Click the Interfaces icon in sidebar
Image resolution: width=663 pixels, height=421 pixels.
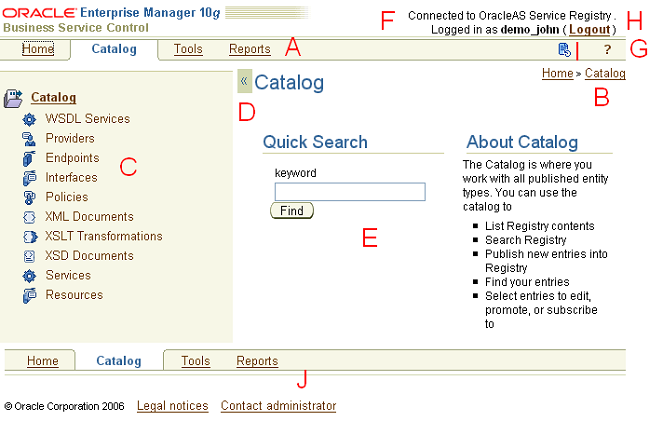pyautogui.click(x=29, y=178)
